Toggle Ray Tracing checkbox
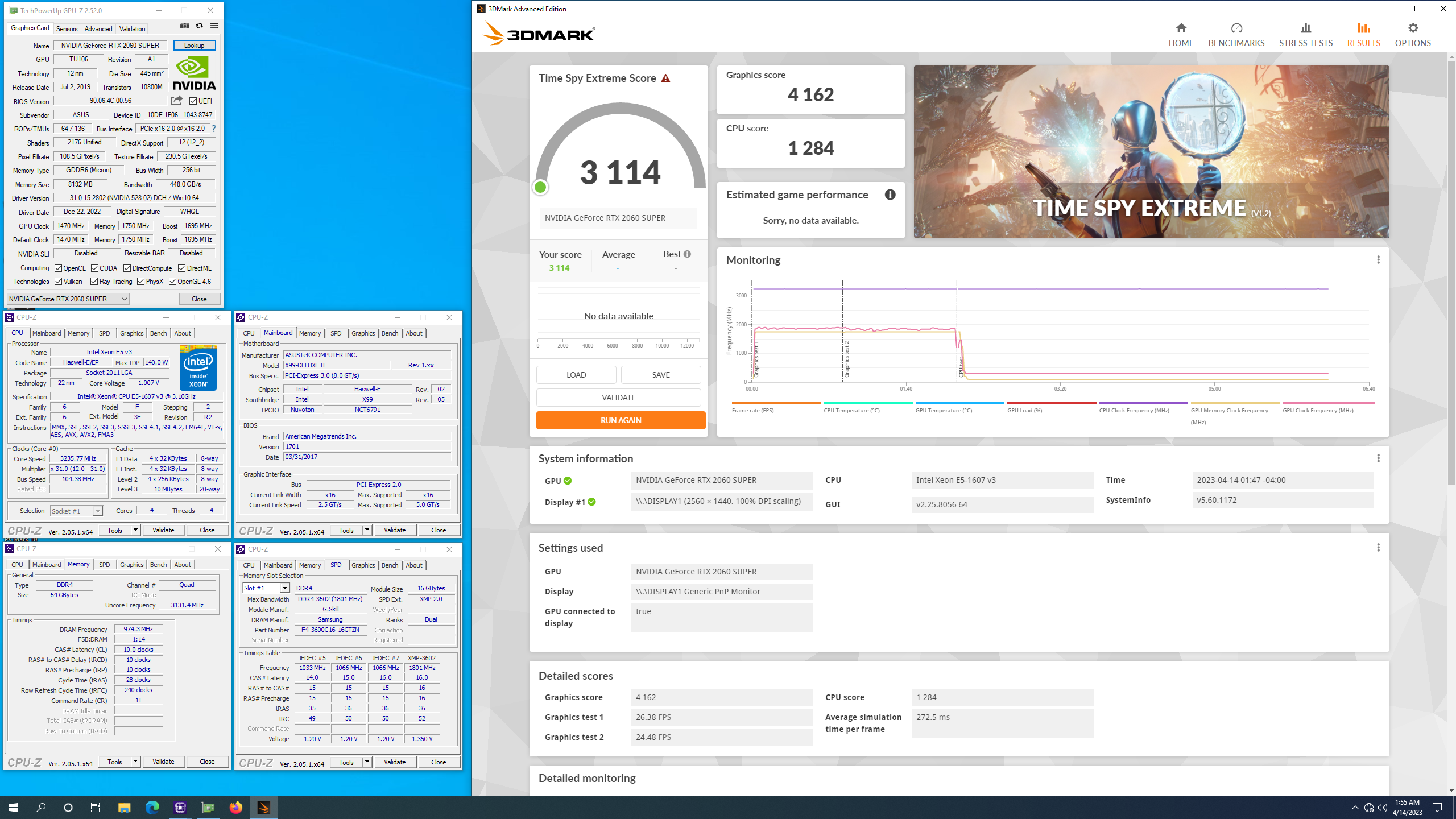 coord(94,282)
